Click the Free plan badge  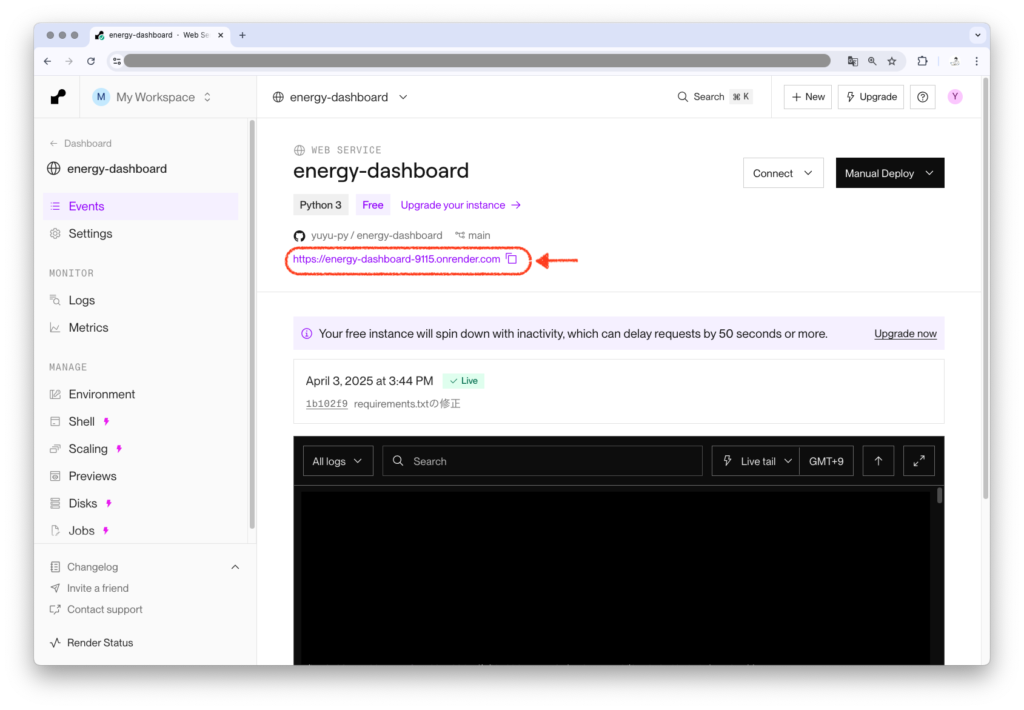click(x=373, y=205)
